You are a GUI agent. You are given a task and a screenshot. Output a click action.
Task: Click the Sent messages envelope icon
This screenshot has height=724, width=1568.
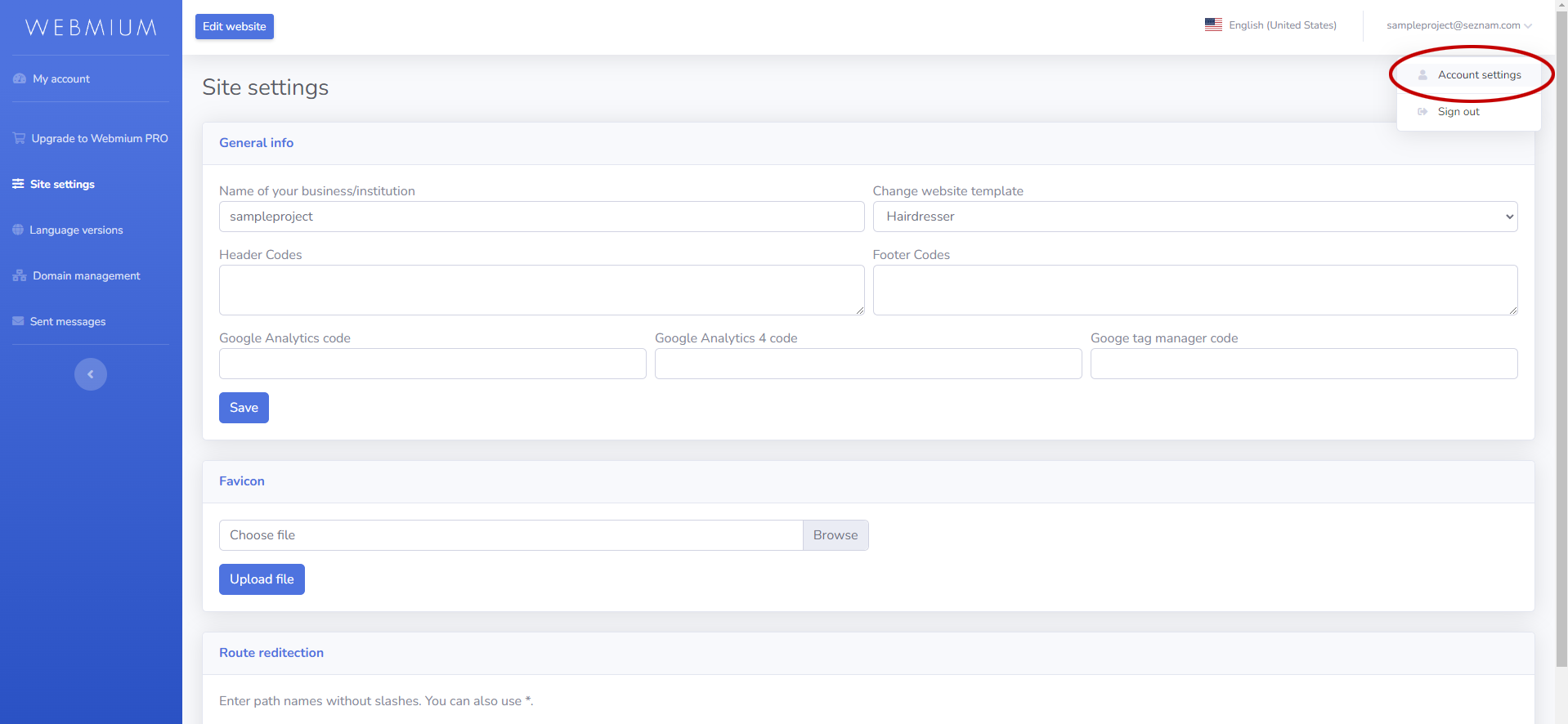point(18,321)
